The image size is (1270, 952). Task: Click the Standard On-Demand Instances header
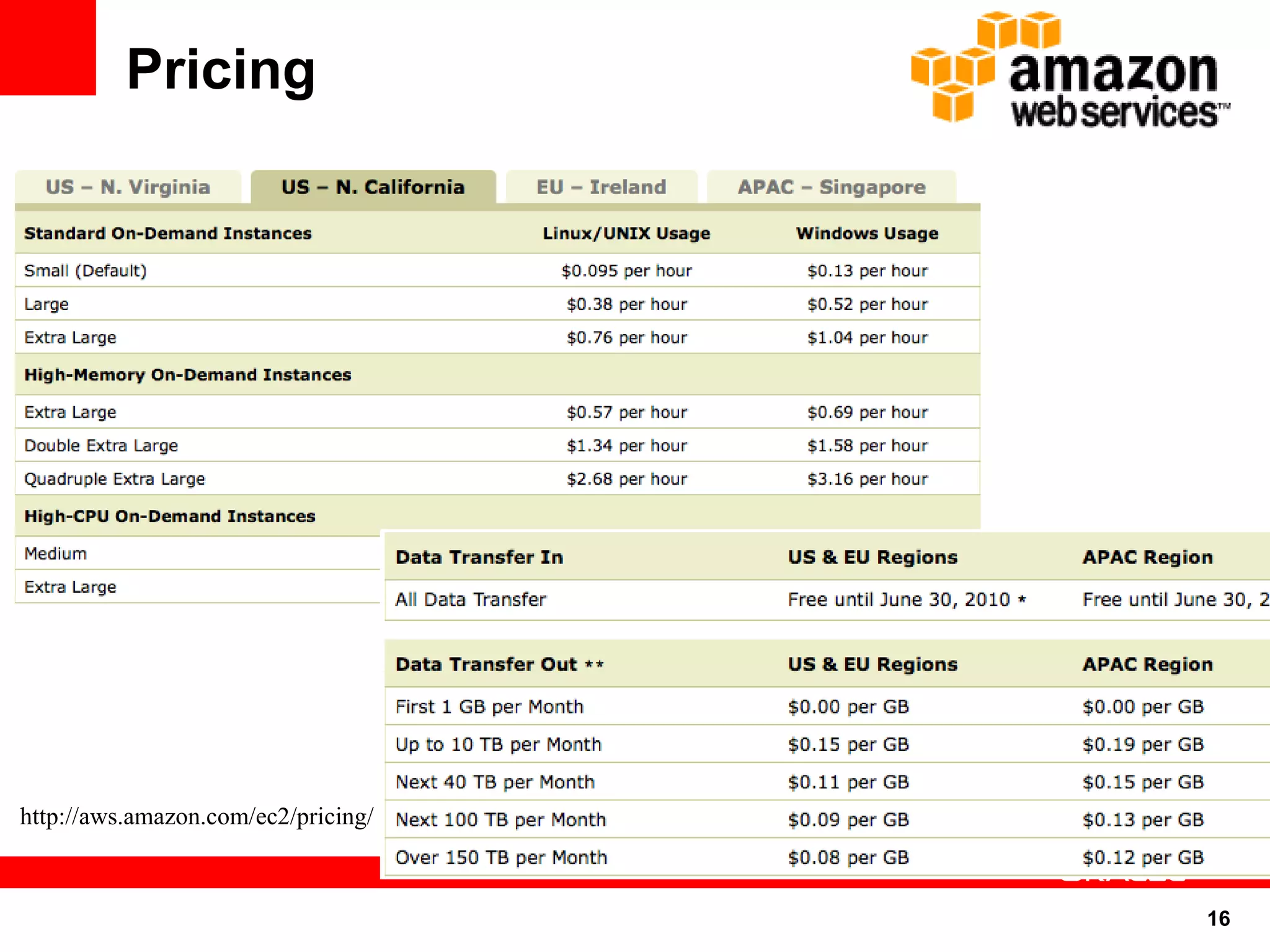(x=168, y=234)
